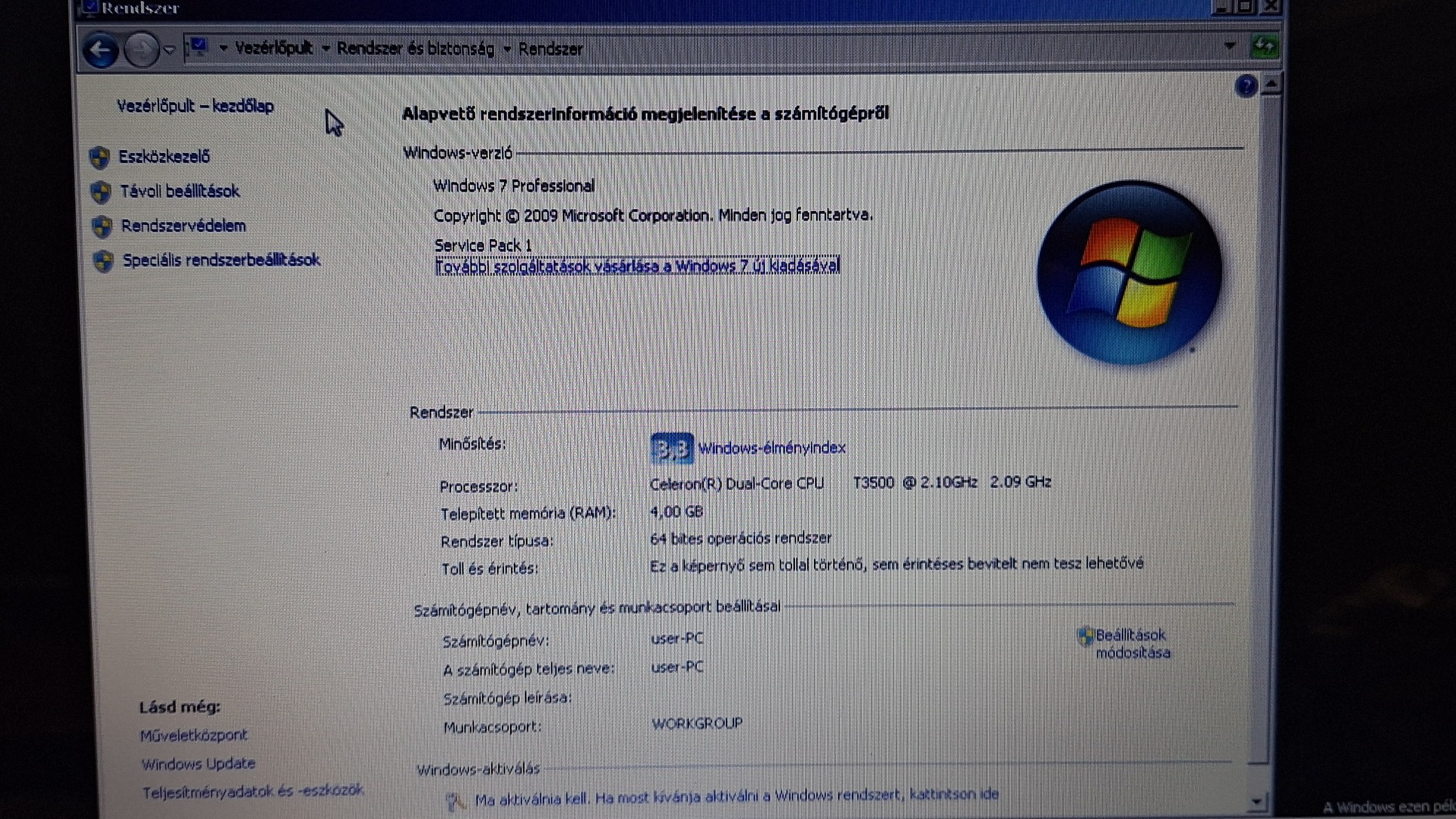The height and width of the screenshot is (819, 1456).
Task: Expand the Vezérlőpult breadcrumb dropdown arrow
Action: [x=326, y=48]
